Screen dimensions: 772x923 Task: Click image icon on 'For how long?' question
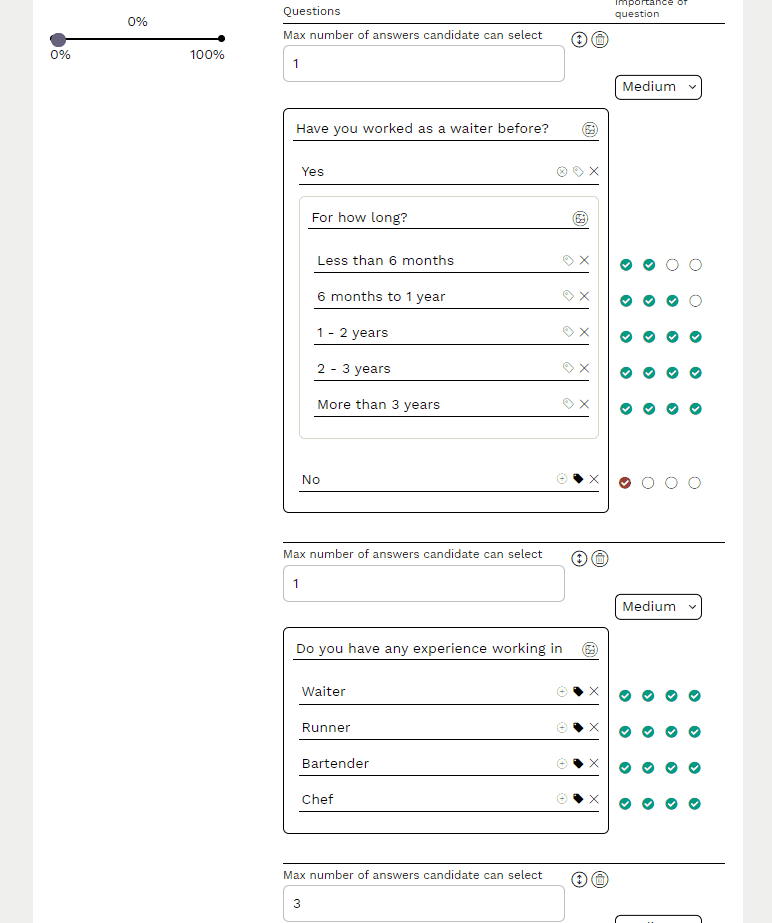[580, 218]
